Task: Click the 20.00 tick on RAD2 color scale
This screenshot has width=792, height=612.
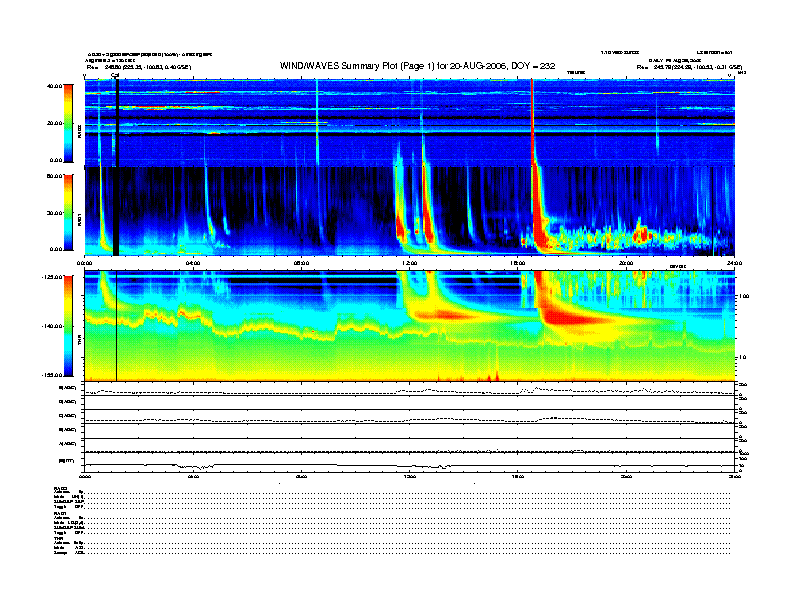Action: click(54, 123)
